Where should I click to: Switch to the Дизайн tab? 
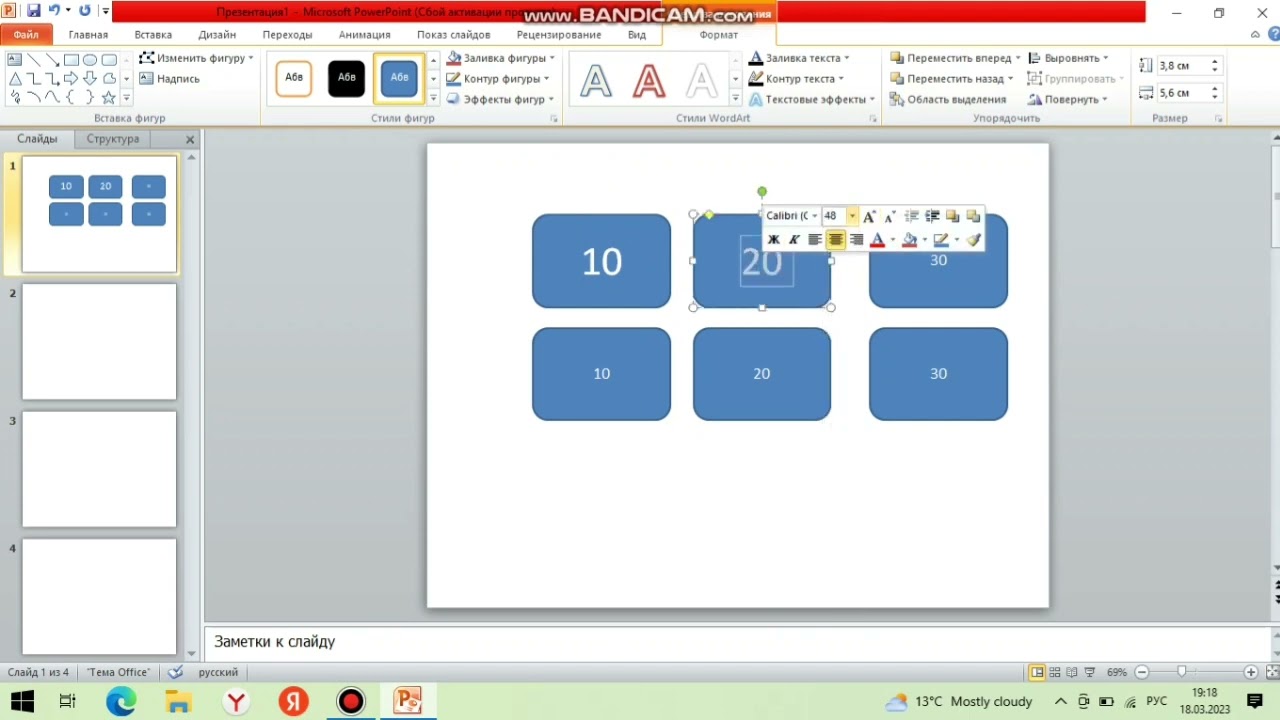click(x=217, y=34)
